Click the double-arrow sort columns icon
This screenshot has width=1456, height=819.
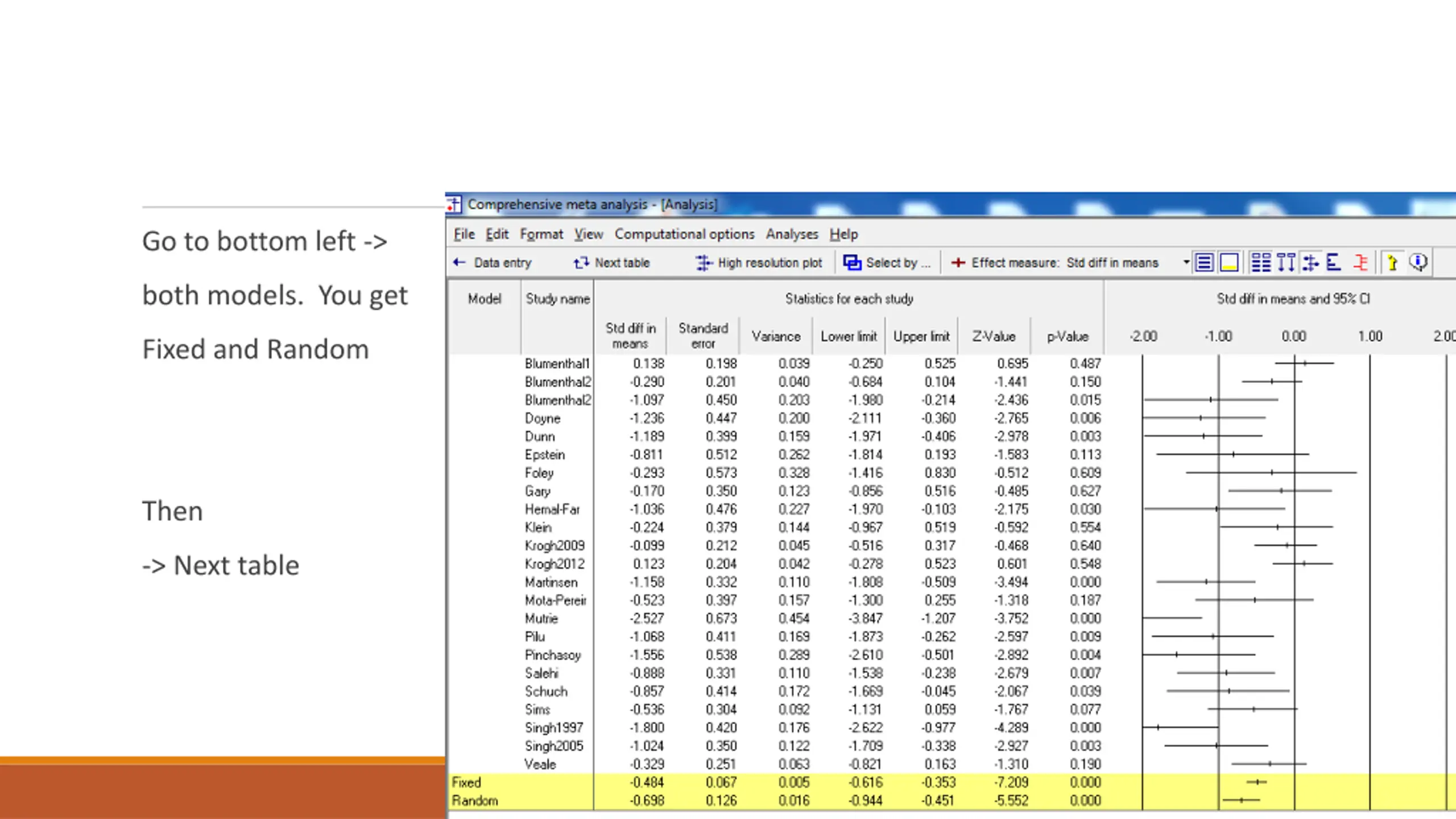click(x=1285, y=263)
